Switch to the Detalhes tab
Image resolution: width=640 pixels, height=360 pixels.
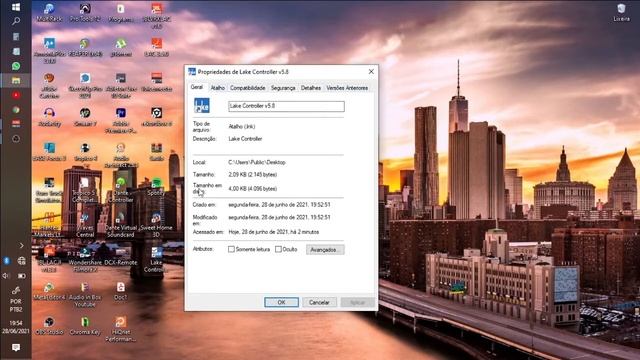[311, 88]
